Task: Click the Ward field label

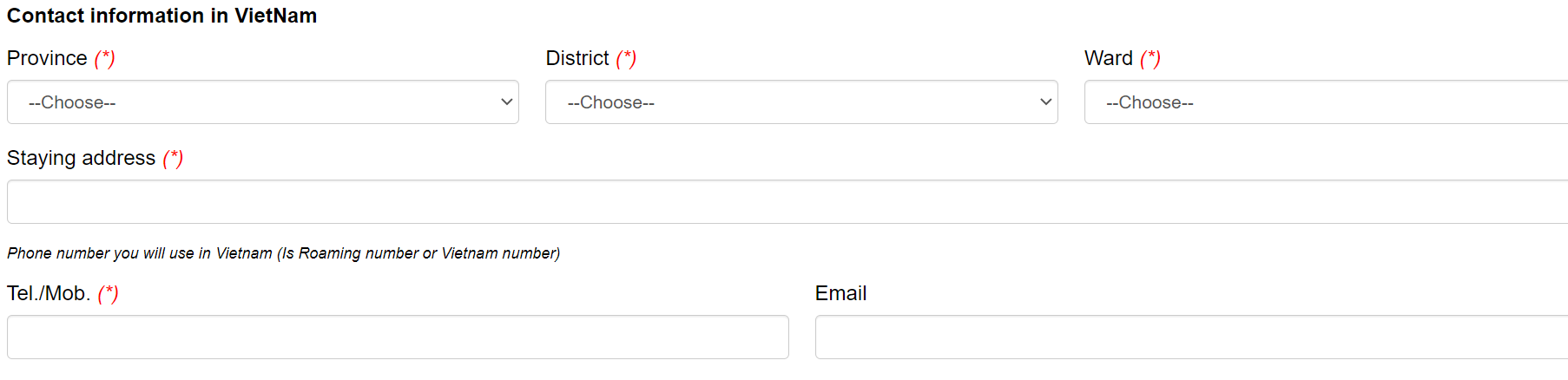Action: 1109,58
